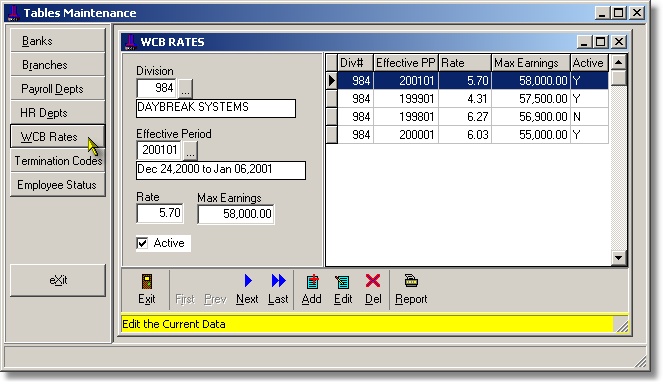This screenshot has height=384, width=663.
Task: Click the current row indicator arrow
Action: pos(332,80)
